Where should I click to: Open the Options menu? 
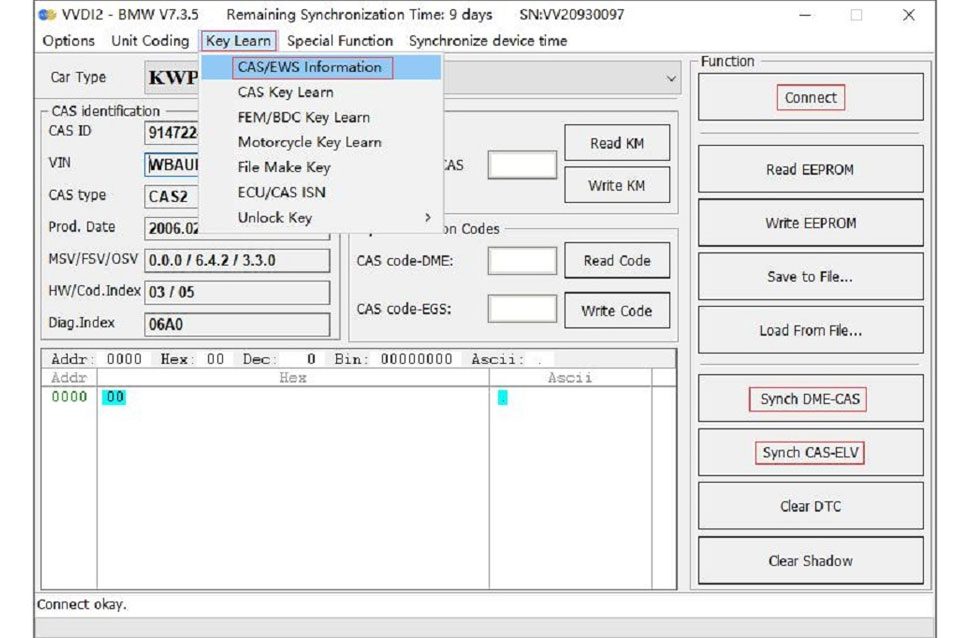pyautogui.click(x=69, y=41)
